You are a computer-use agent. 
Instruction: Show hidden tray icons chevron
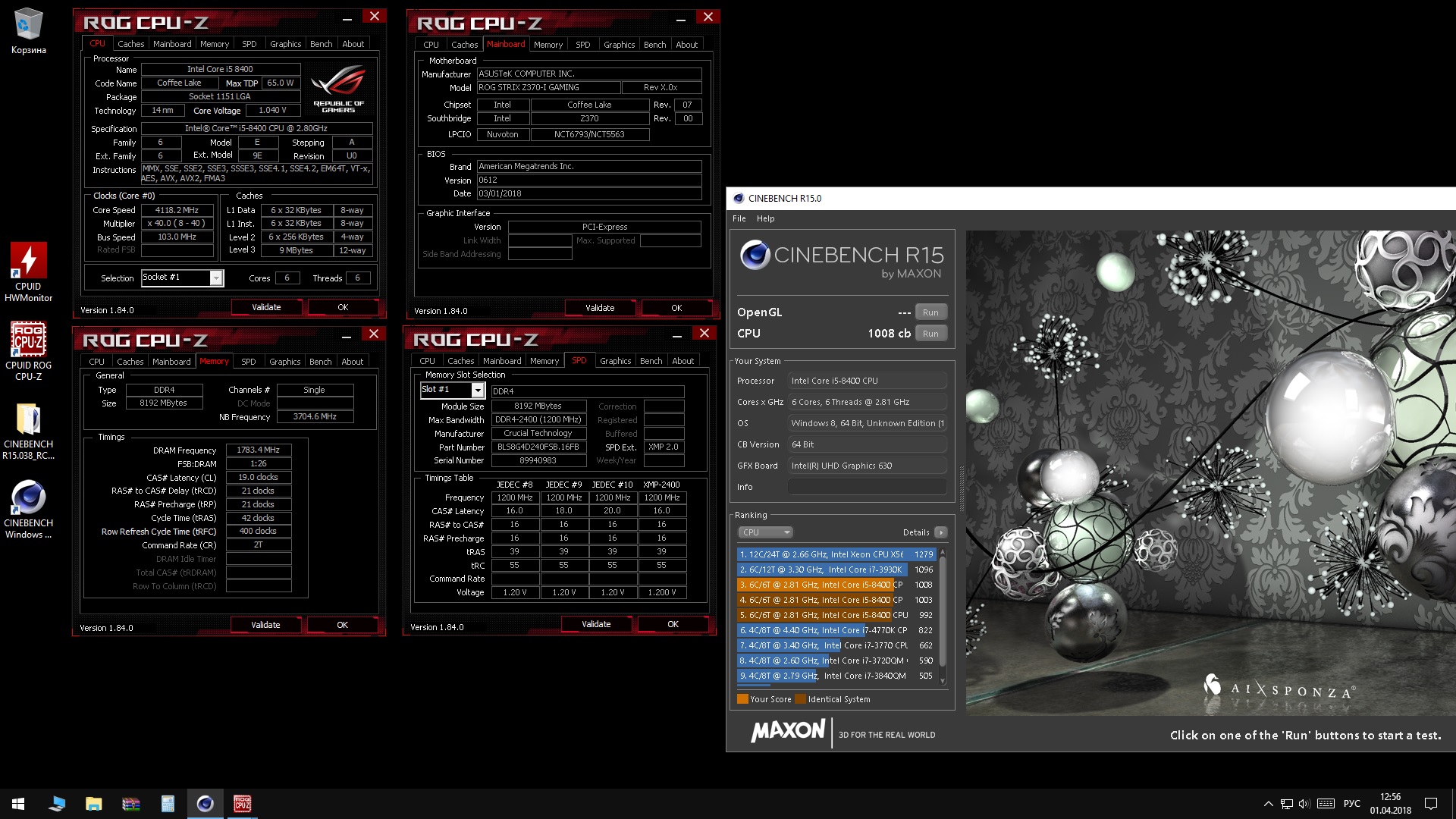click(x=1268, y=804)
